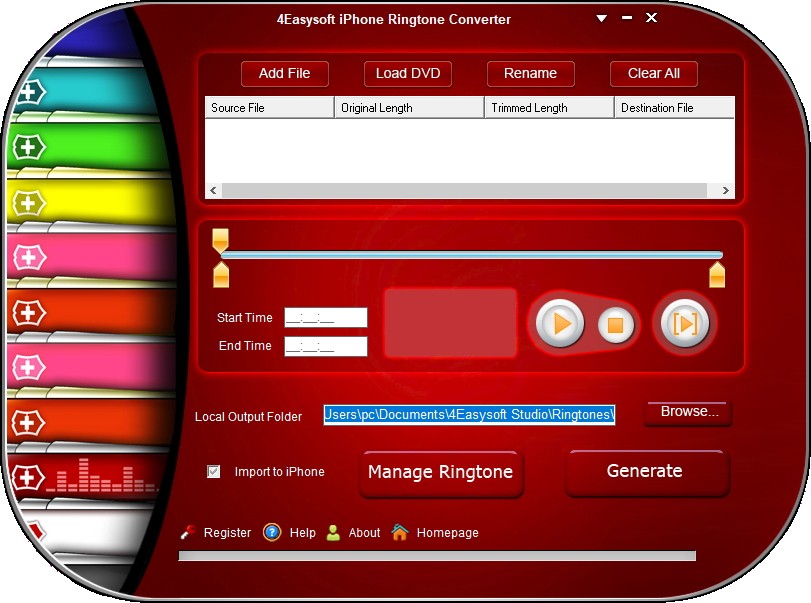Click the file list right scroll arrow
Viewport: 811px width, 603px height.
[x=726, y=190]
